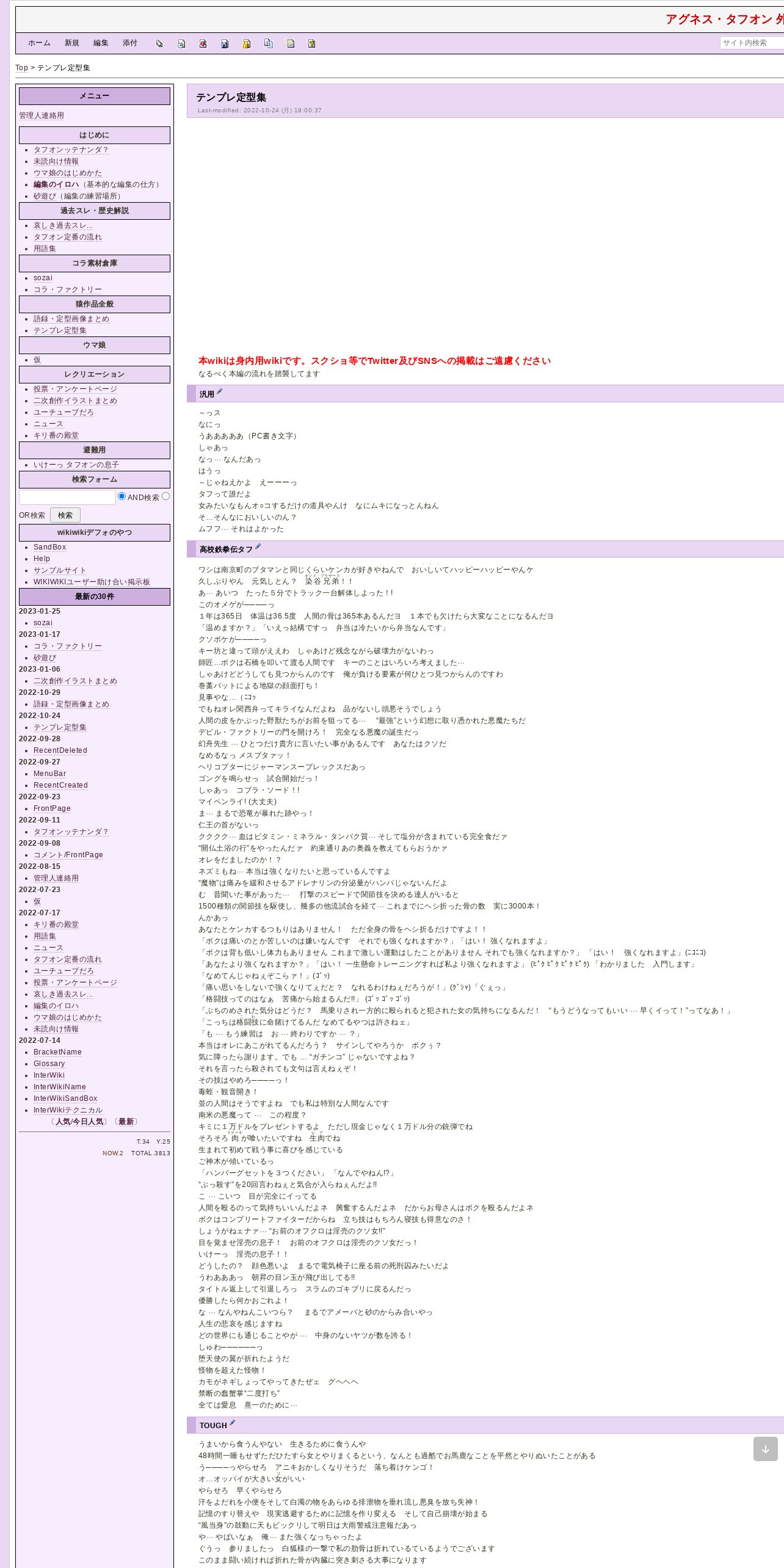Open 編集のイロハ link under はじめに
This screenshot has height=1568, width=784.
(56, 184)
